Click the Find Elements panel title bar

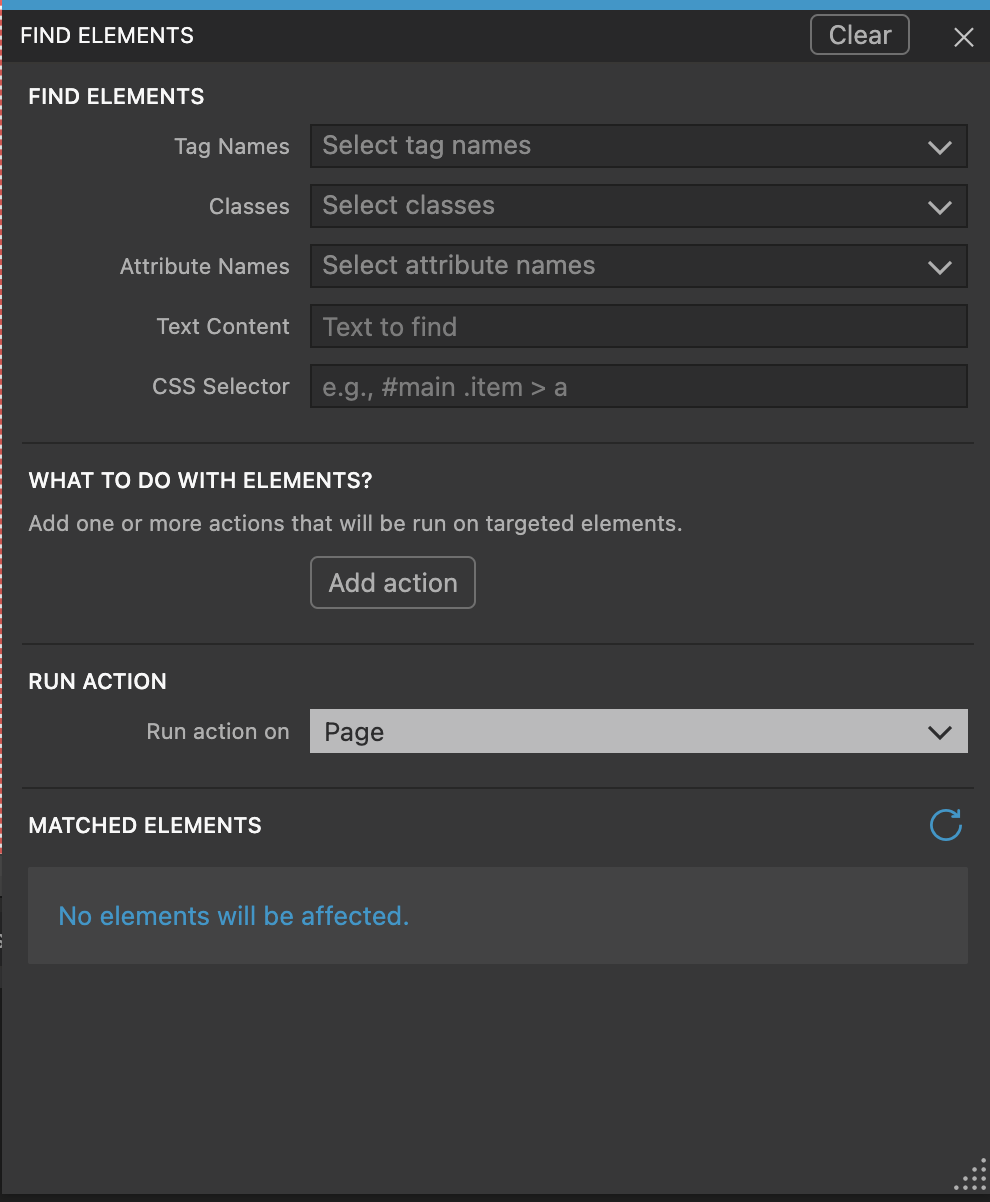pyautogui.click(x=400, y=36)
